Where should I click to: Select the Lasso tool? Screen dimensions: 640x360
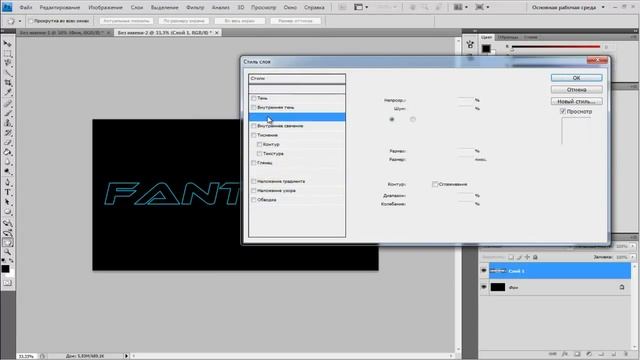(7, 63)
